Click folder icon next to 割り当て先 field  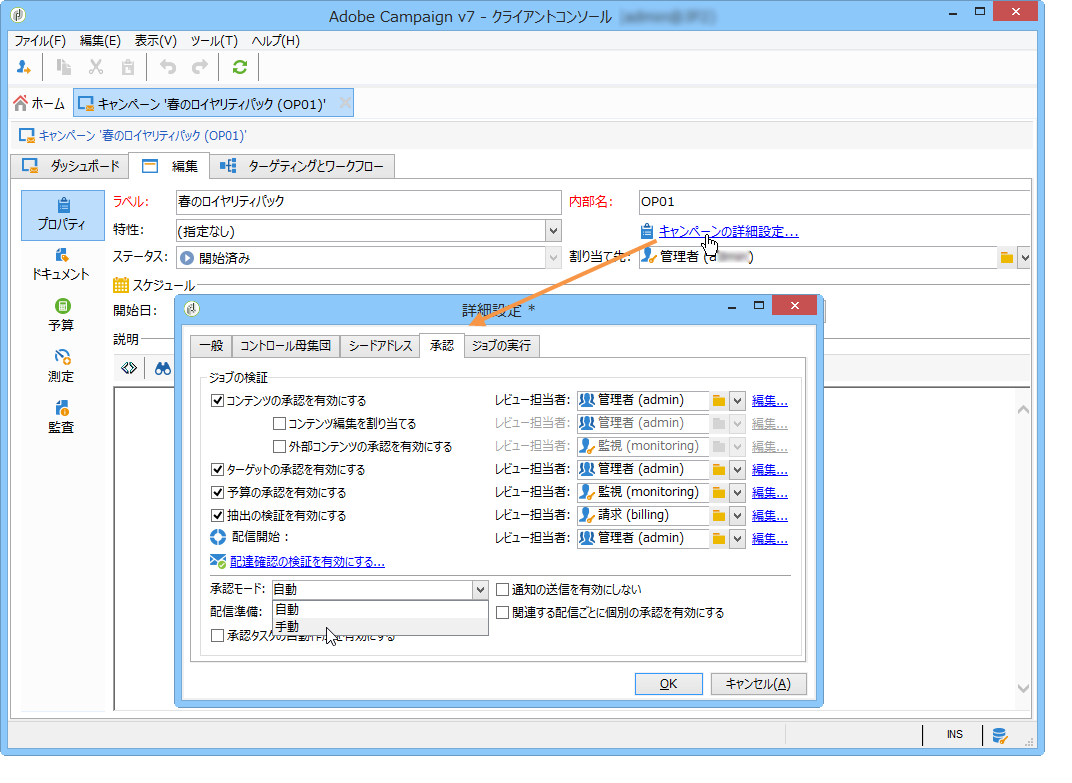coord(1006,258)
